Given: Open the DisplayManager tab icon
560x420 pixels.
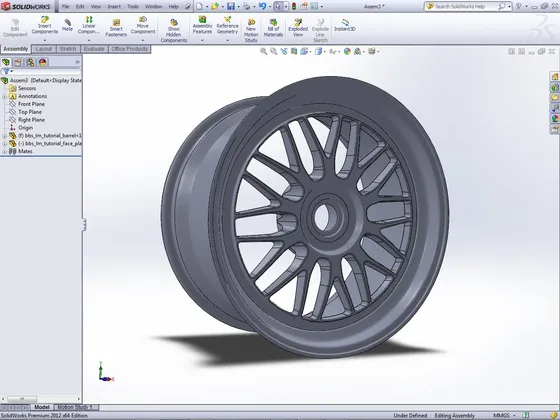Looking at the screenshot, I should (42, 62).
